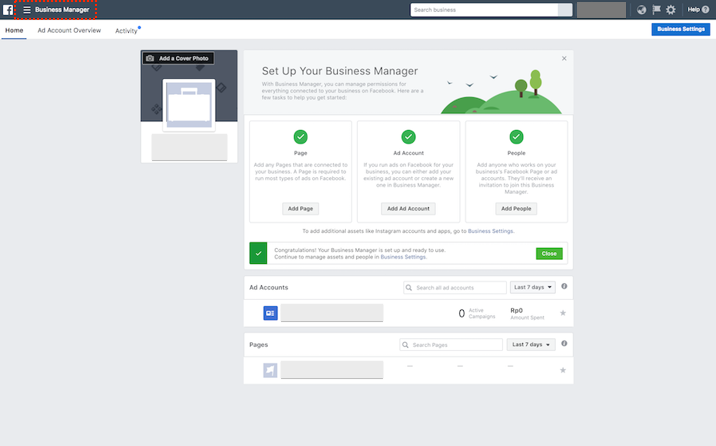Show info for Ad Accounts section
Image resolution: width=716 pixels, height=446 pixels.
pos(564,286)
